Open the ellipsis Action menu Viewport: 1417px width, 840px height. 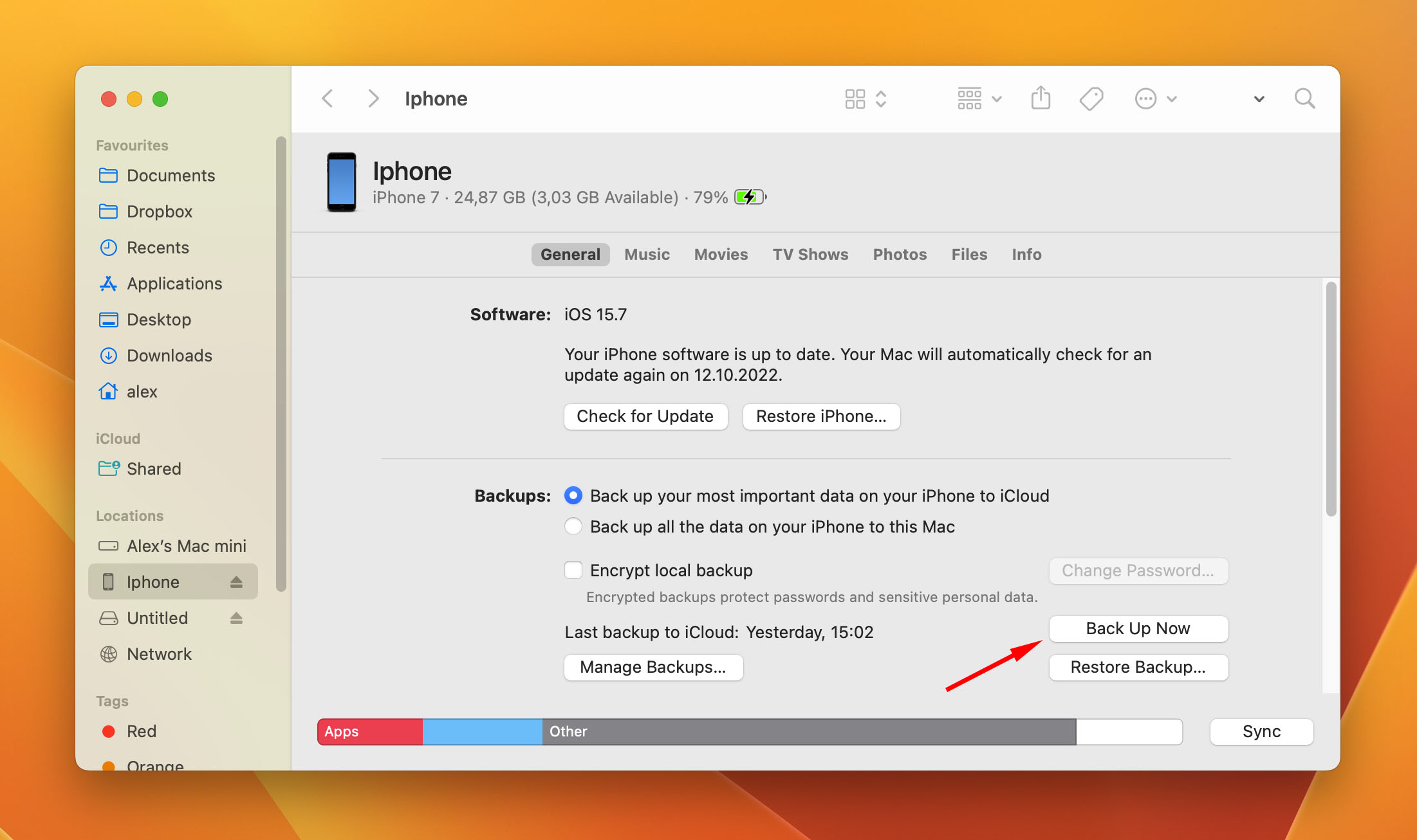tap(1155, 99)
